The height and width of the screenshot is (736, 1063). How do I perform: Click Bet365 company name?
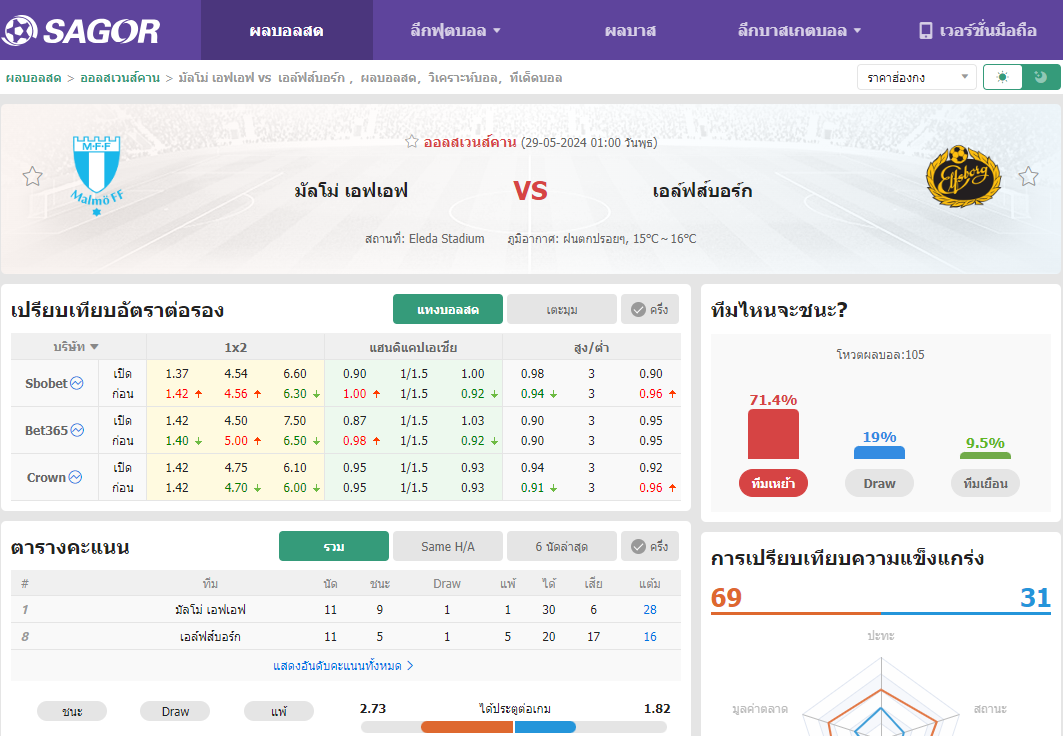(46, 430)
